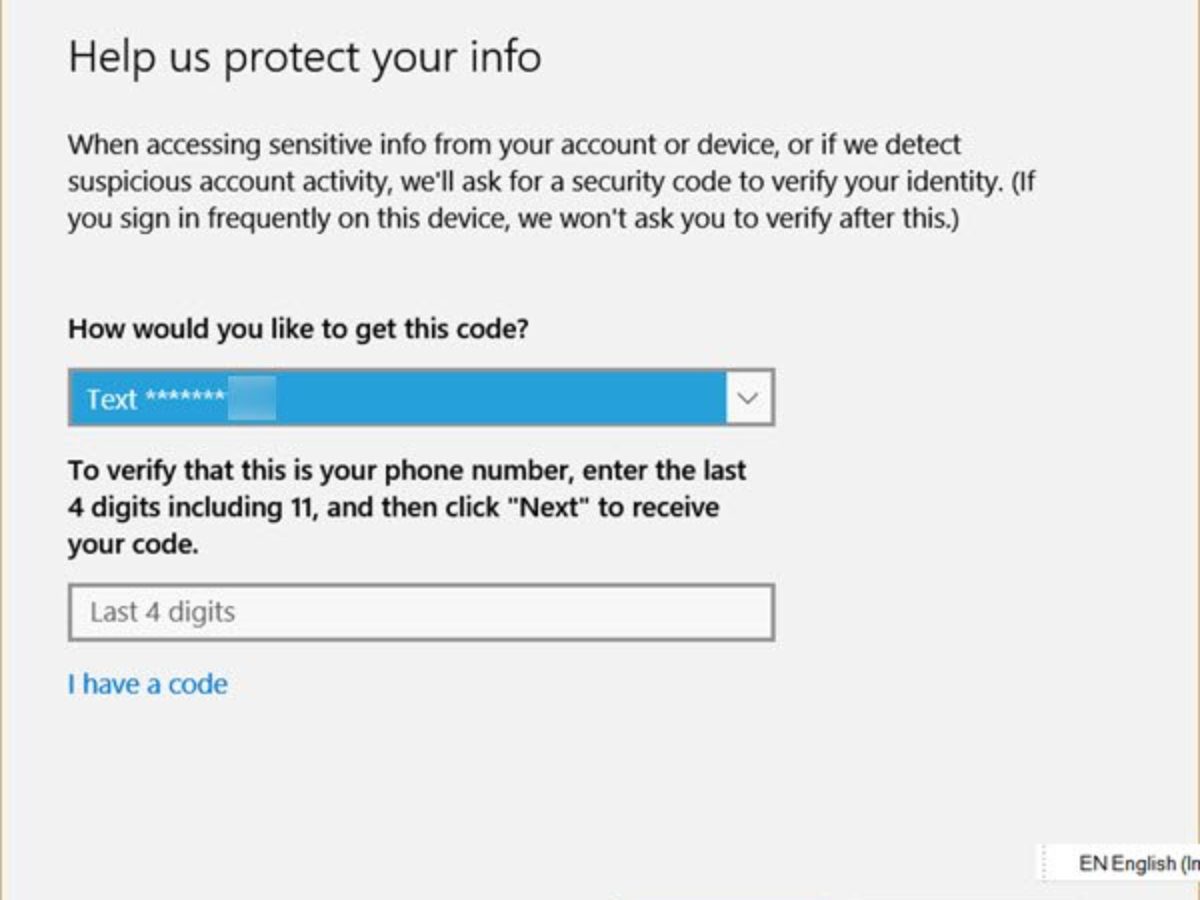Click the blurred phone digits in the dropdown
The image size is (1200, 900).
tap(251, 398)
